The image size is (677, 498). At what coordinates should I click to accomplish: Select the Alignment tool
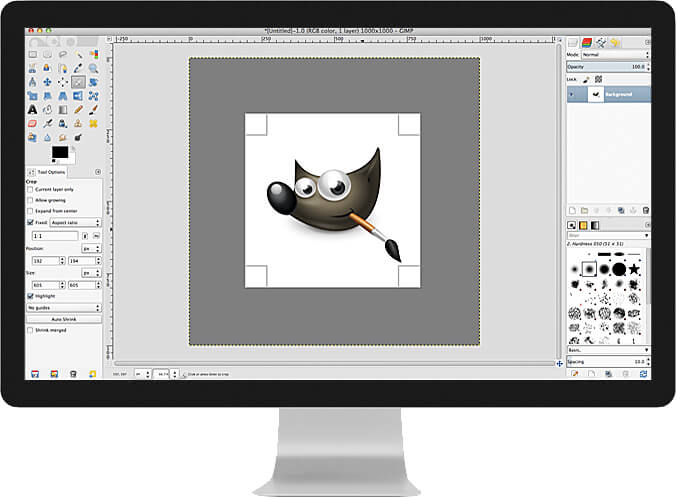coord(63,82)
